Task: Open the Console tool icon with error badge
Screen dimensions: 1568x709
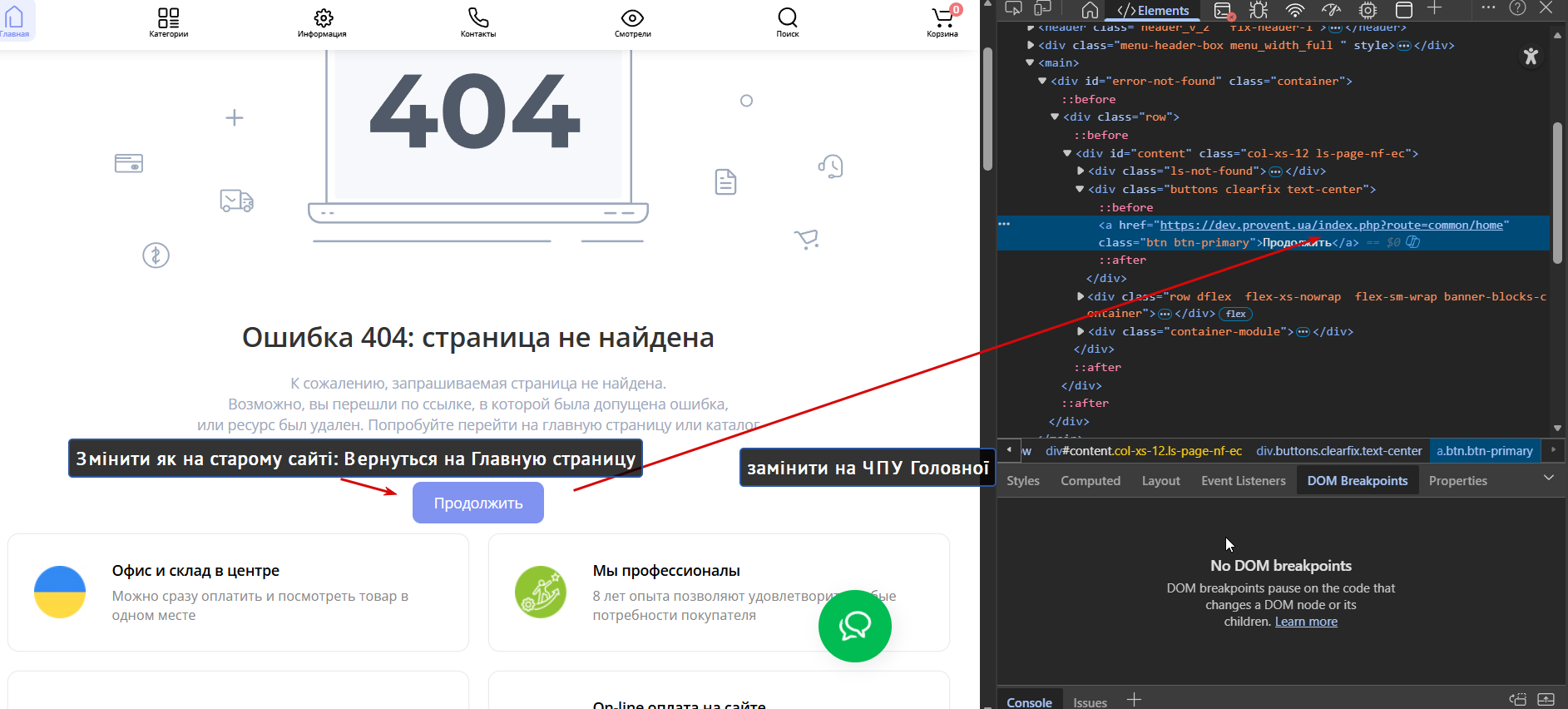Action: [x=1224, y=10]
